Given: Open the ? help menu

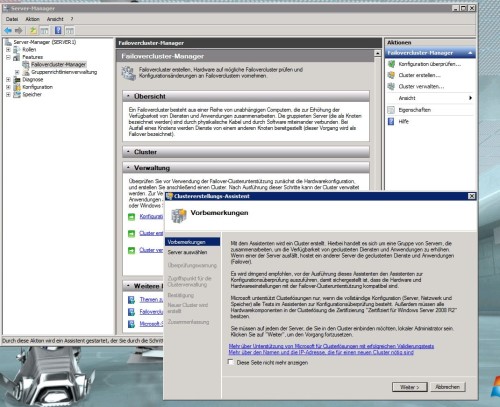Looking at the screenshot, I should coord(72,19).
